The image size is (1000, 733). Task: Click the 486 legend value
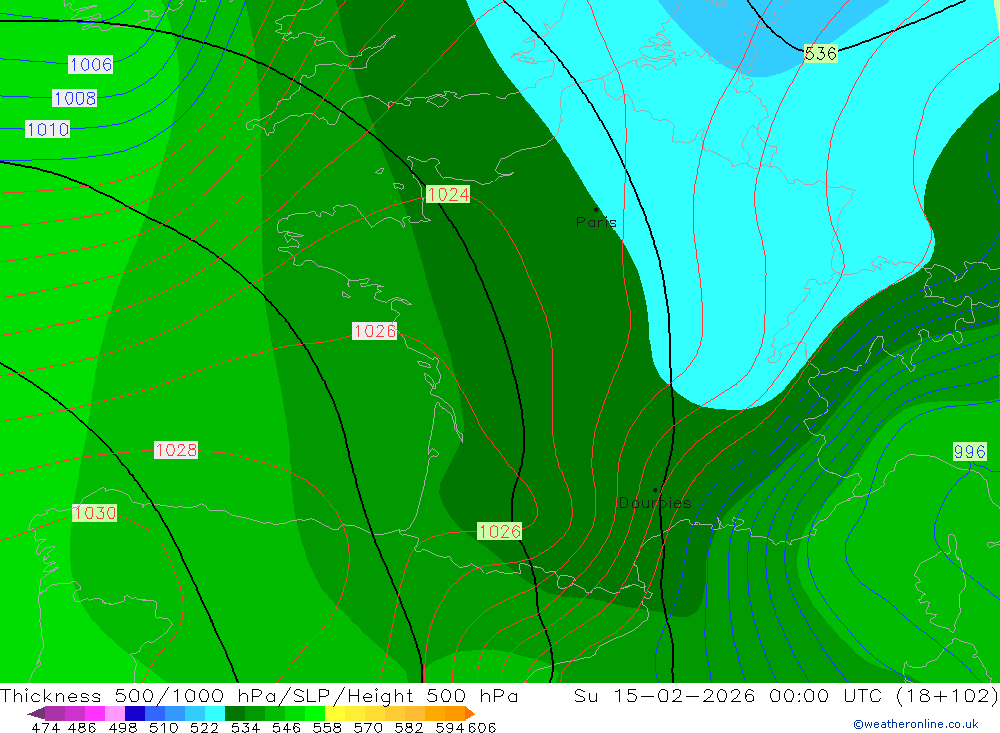(82, 727)
